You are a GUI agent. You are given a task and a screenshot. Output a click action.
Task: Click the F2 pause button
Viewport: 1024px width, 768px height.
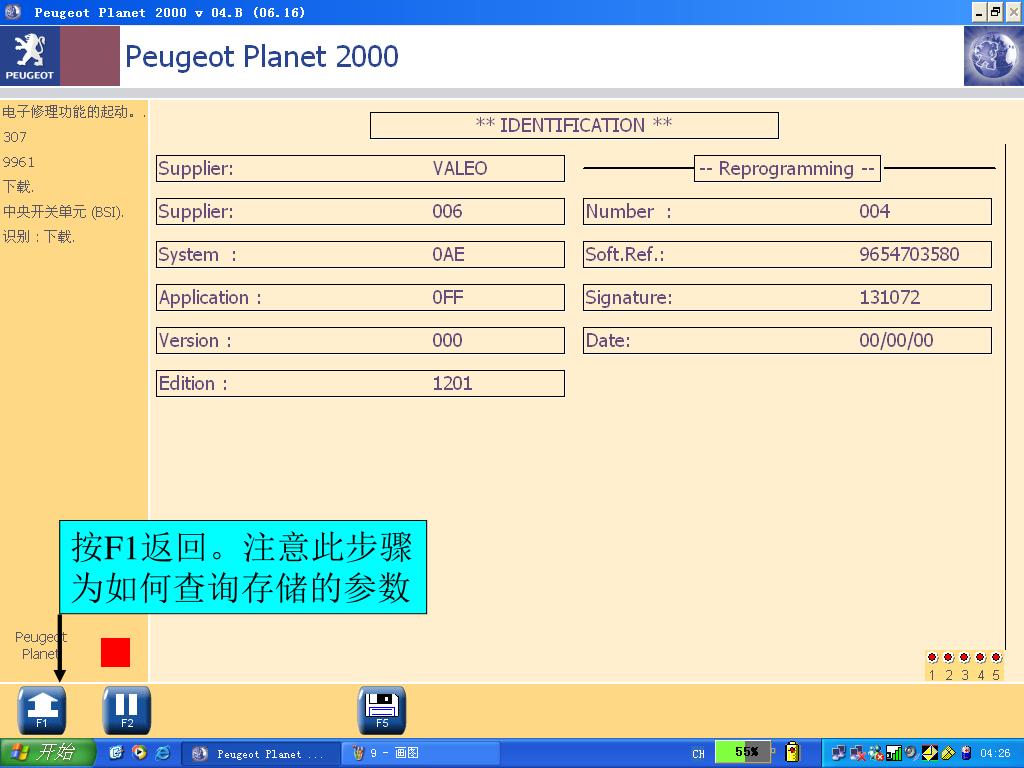[127, 710]
